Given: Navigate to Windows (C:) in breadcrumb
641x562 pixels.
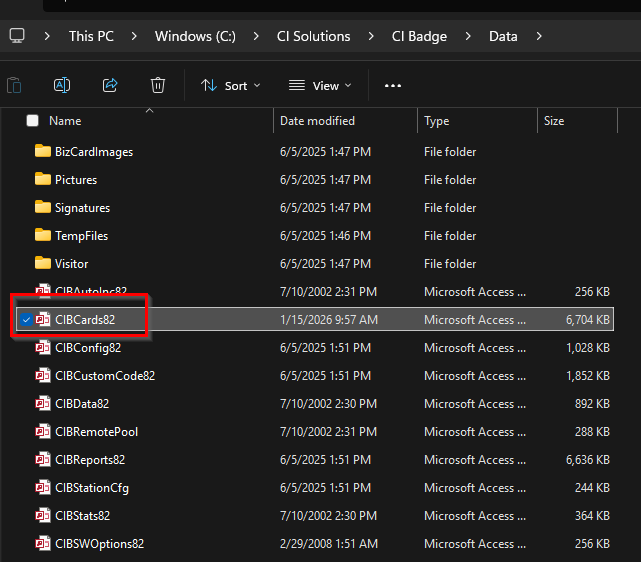Looking at the screenshot, I should pyautogui.click(x=195, y=36).
